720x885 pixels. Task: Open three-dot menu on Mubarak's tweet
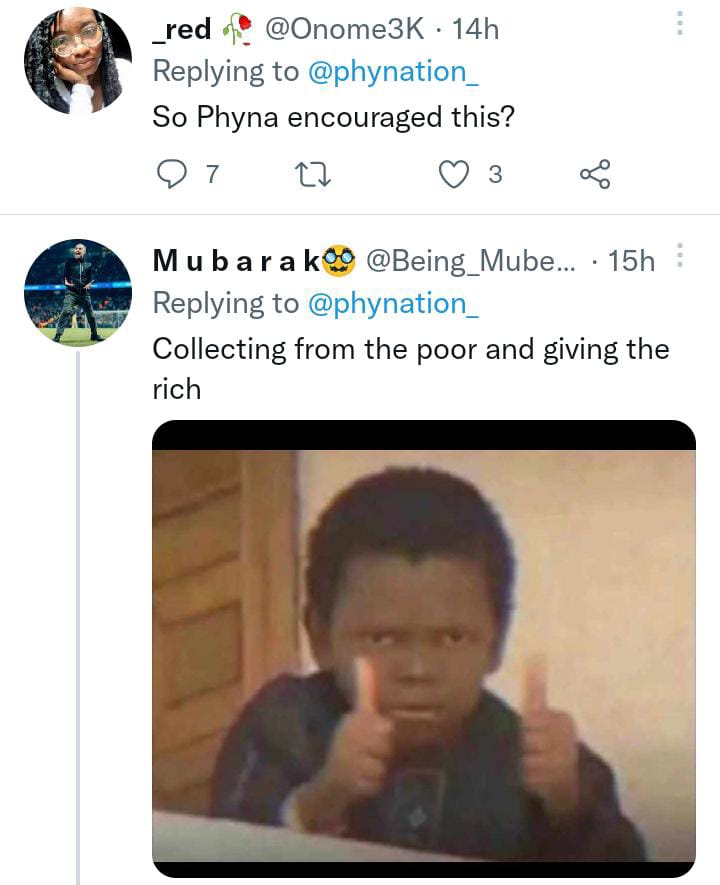pos(680,256)
